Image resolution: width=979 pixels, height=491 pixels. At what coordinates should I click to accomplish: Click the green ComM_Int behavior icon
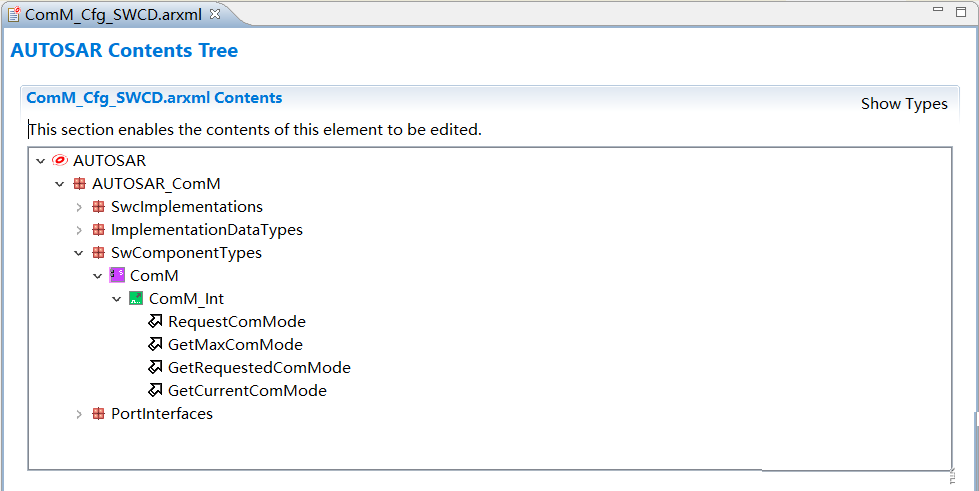pyautogui.click(x=136, y=298)
